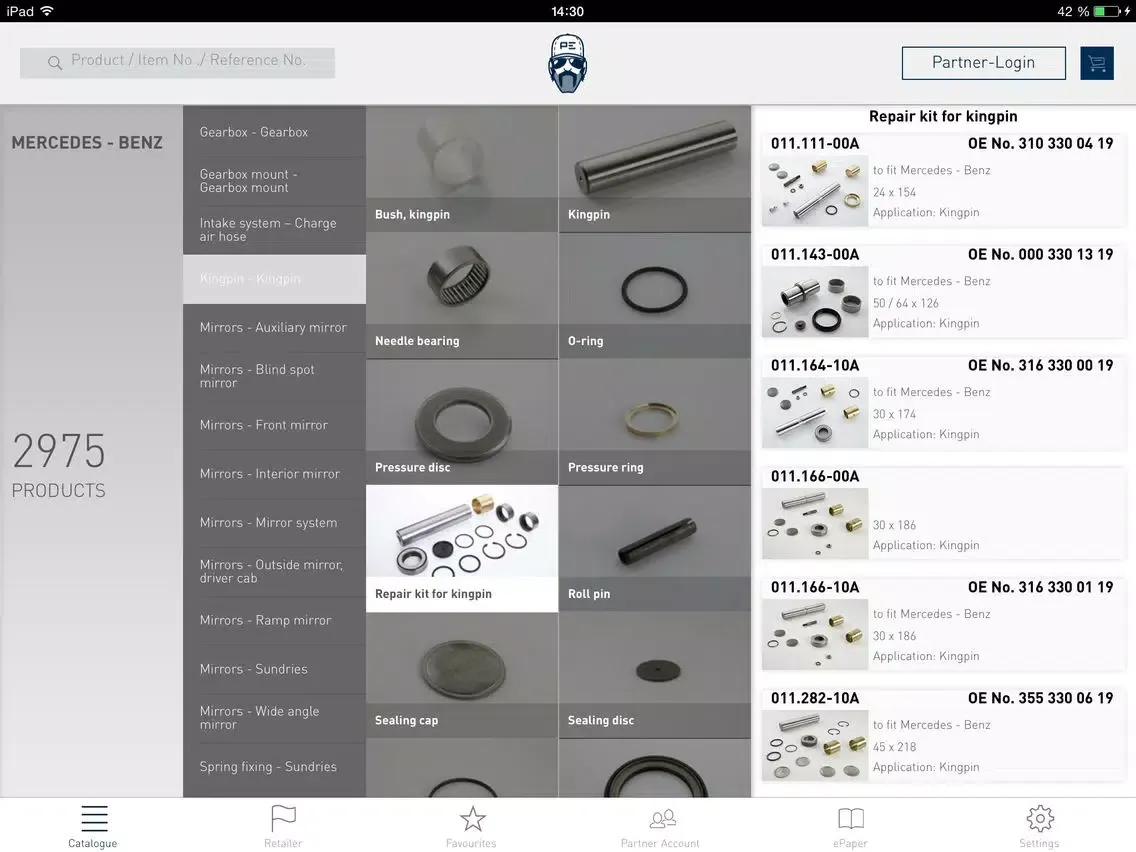Select OE No. 000 330 13 19

(1040, 254)
